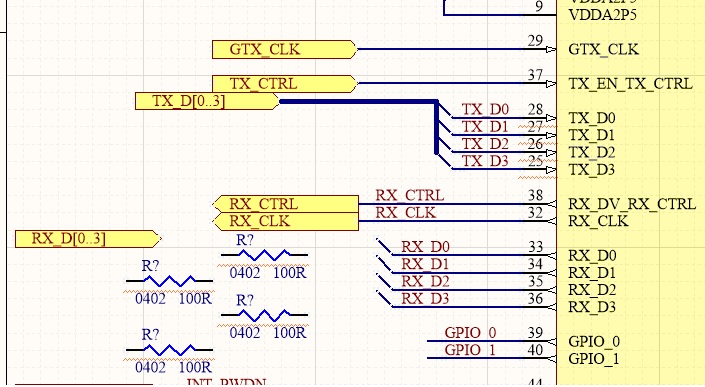Image resolution: width=705 pixels, height=387 pixels.
Task: Select the RX_CTRL port symbol
Action: pos(286,204)
